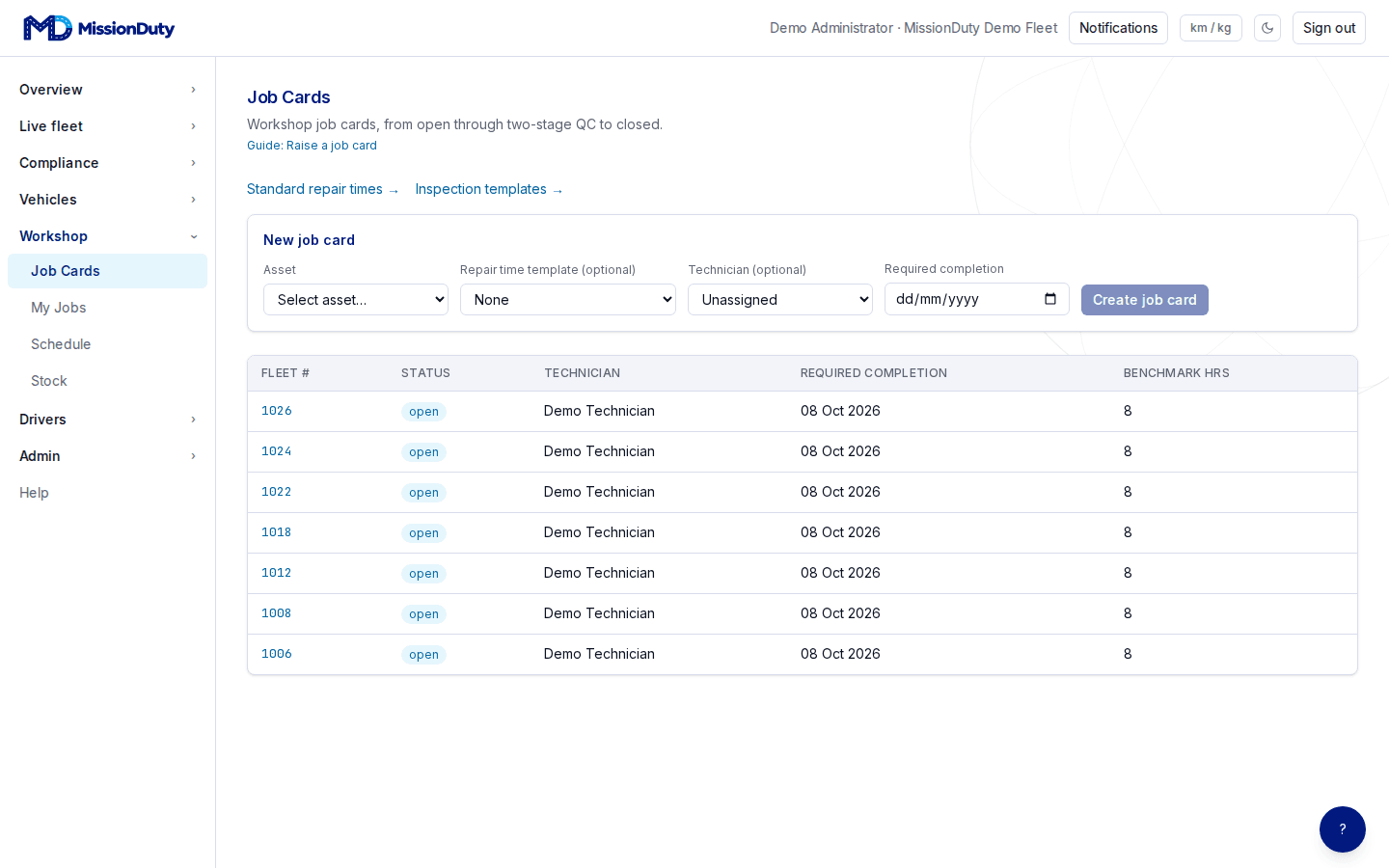Select Job Cards in the sidebar

(x=107, y=271)
